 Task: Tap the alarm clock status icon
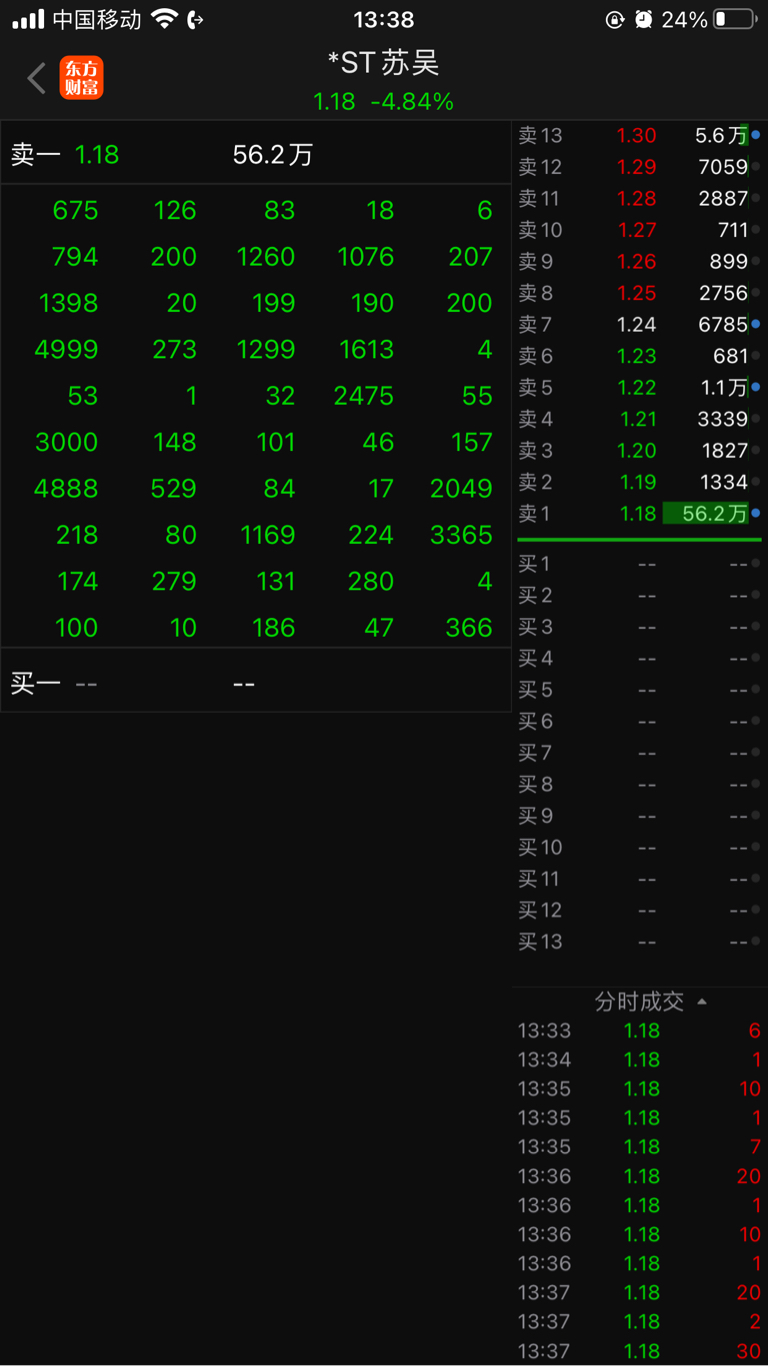644,19
